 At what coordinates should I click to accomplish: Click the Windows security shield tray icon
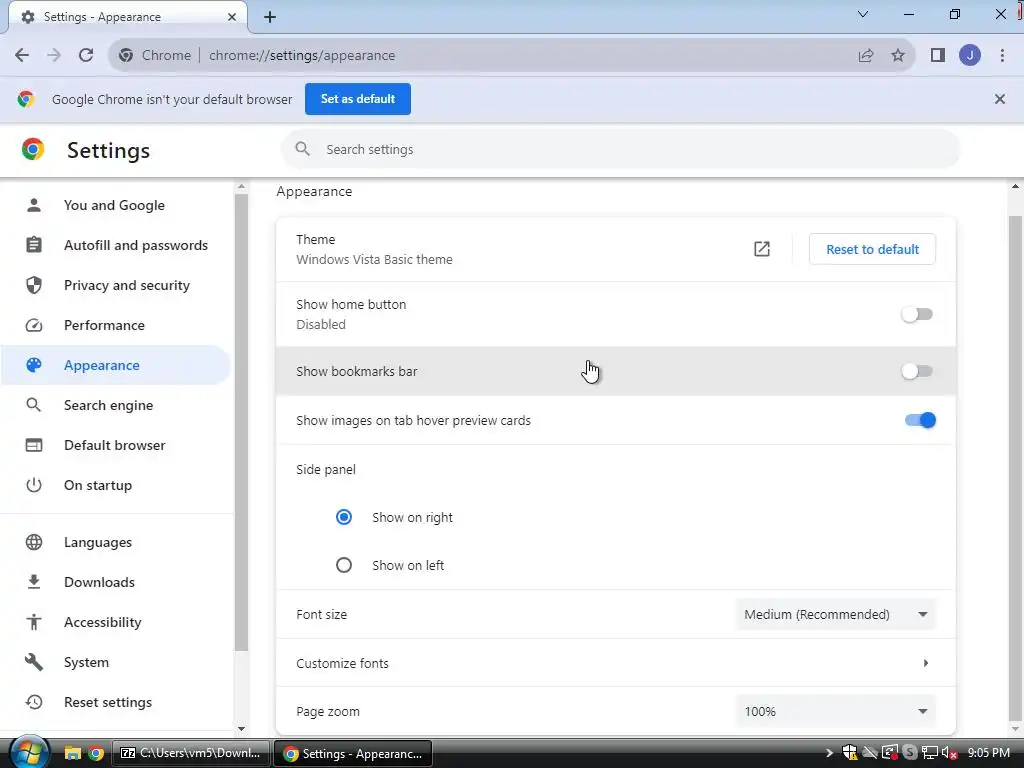(849, 753)
